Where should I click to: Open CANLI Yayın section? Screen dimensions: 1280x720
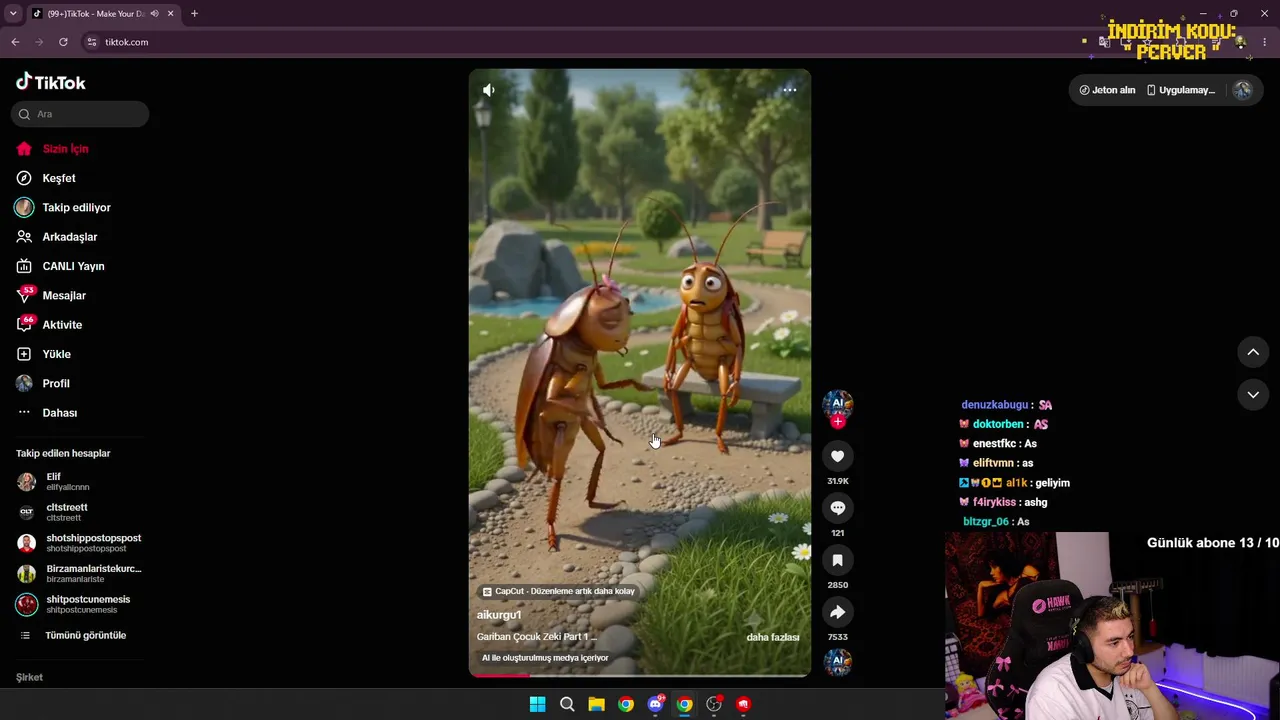60,266
